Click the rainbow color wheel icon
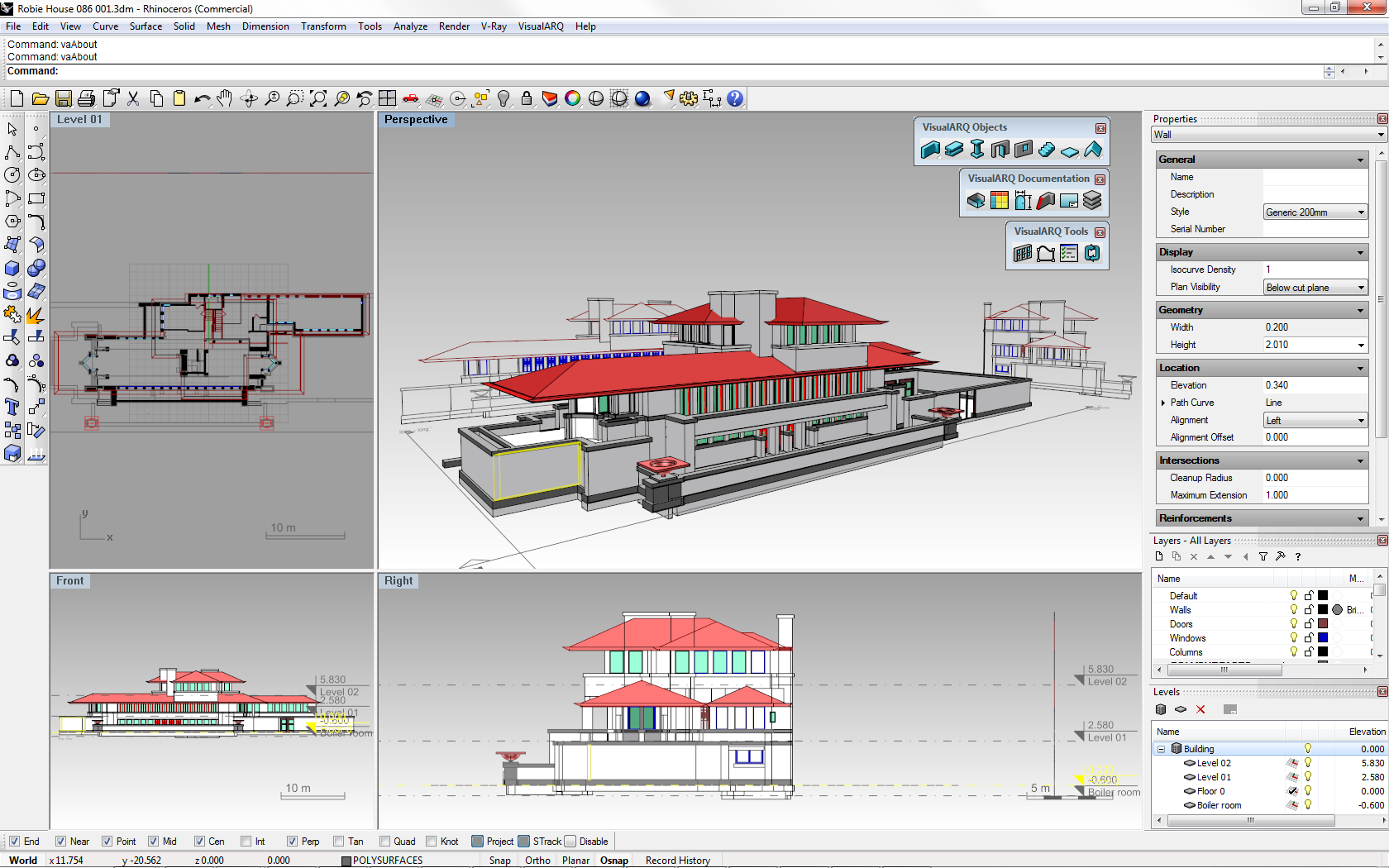This screenshot has width=1389, height=868. point(573,99)
